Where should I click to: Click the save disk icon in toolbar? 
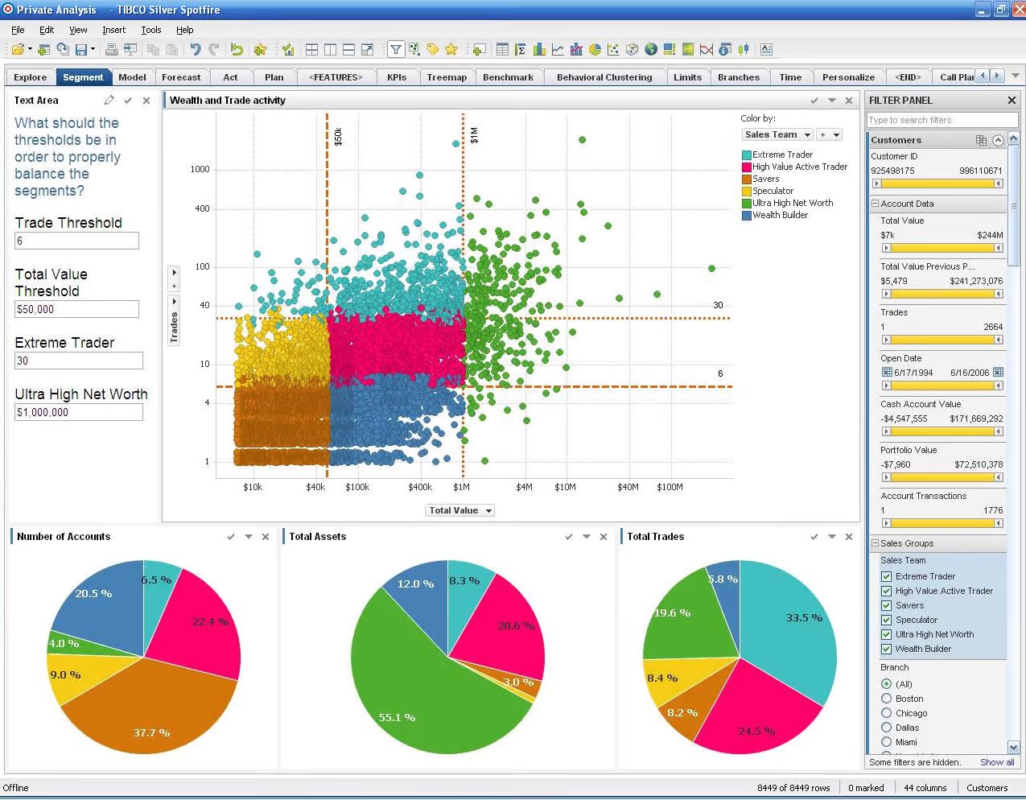79,49
